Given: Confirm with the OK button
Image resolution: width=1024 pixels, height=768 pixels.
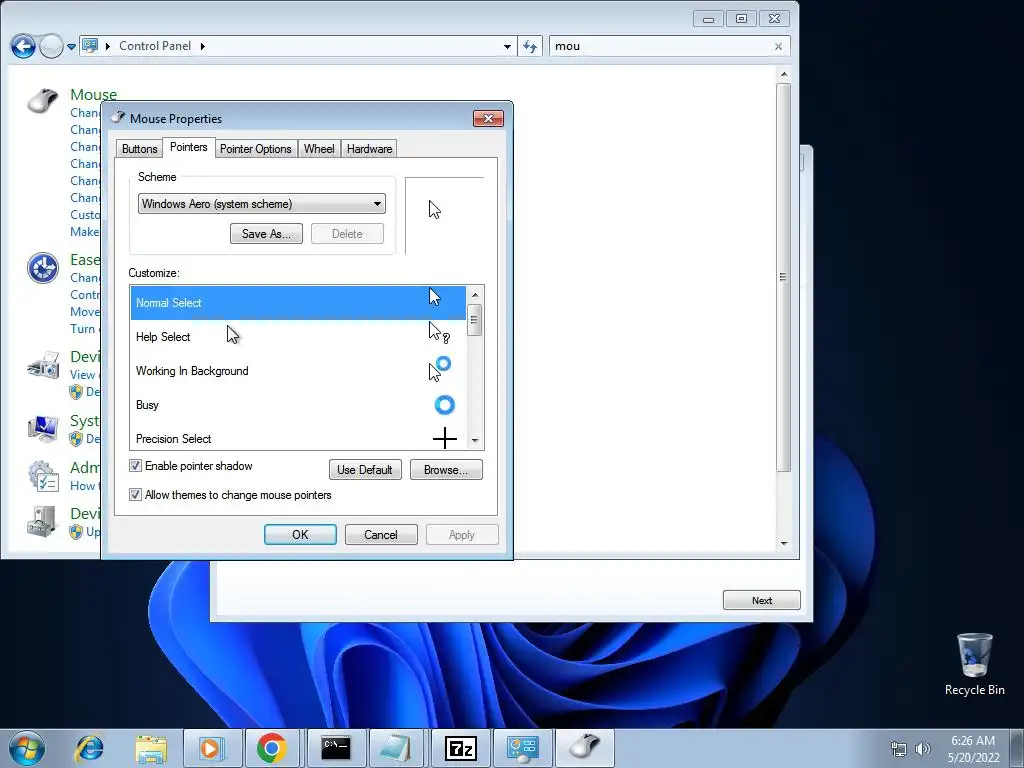Looking at the screenshot, I should (300, 535).
